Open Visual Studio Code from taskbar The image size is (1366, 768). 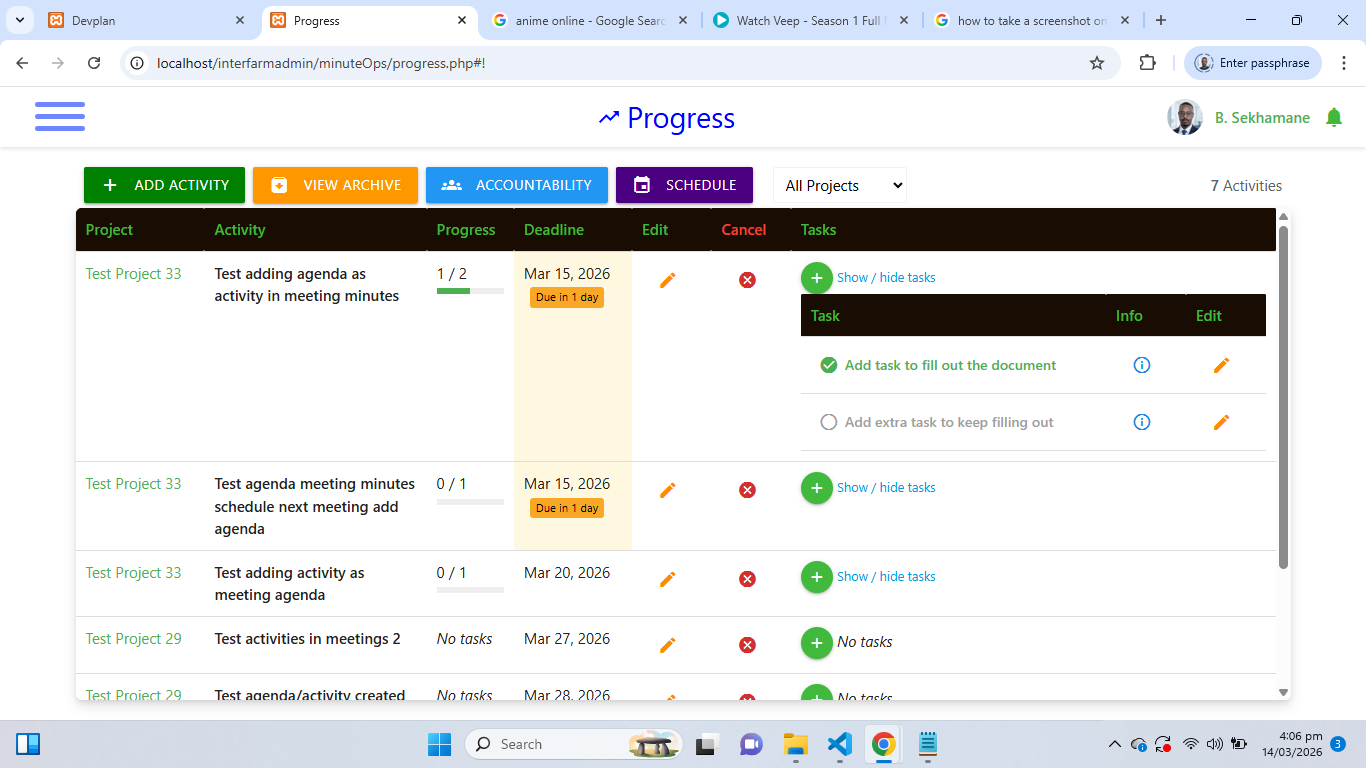pyautogui.click(x=839, y=744)
